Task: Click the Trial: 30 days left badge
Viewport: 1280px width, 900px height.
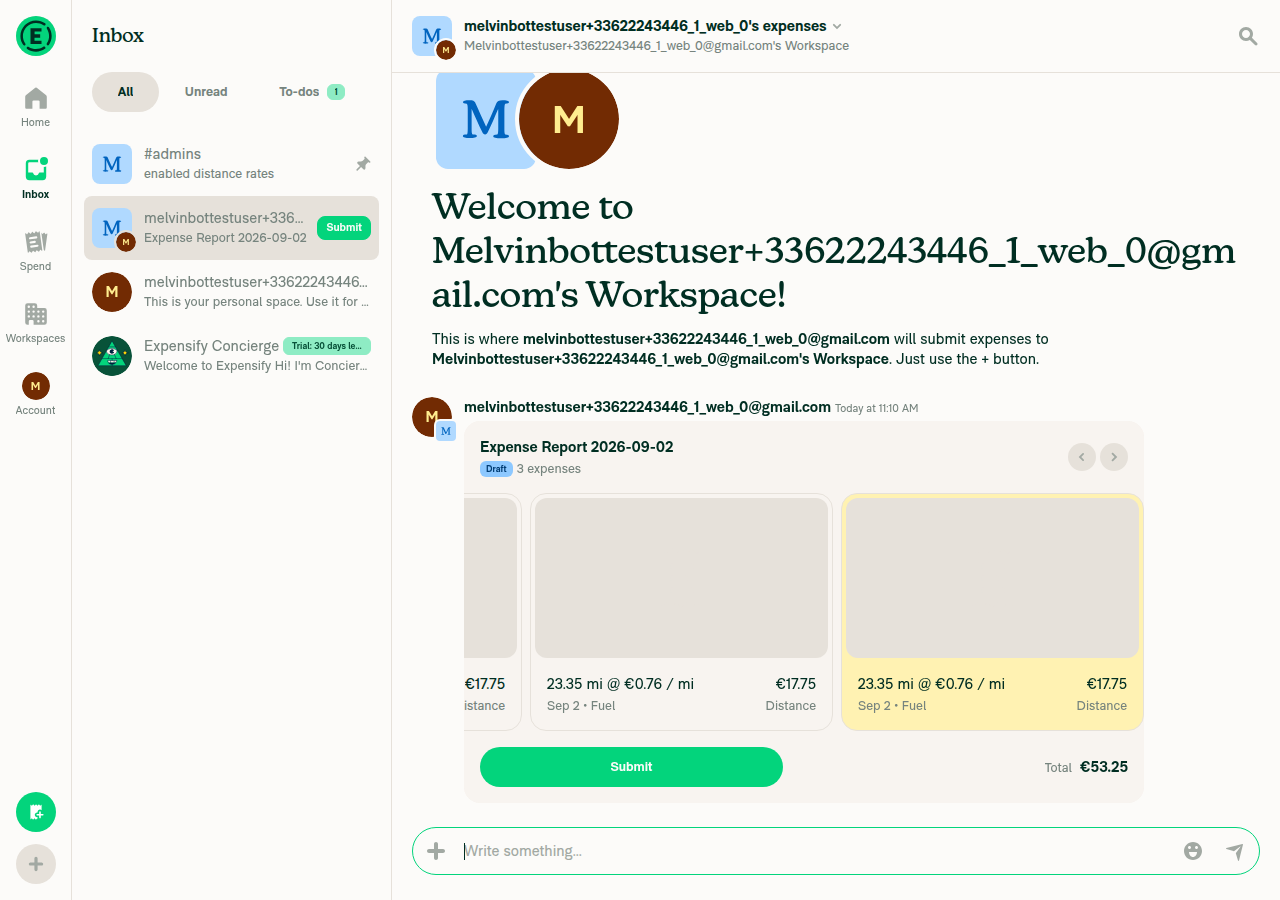Action: [327, 346]
